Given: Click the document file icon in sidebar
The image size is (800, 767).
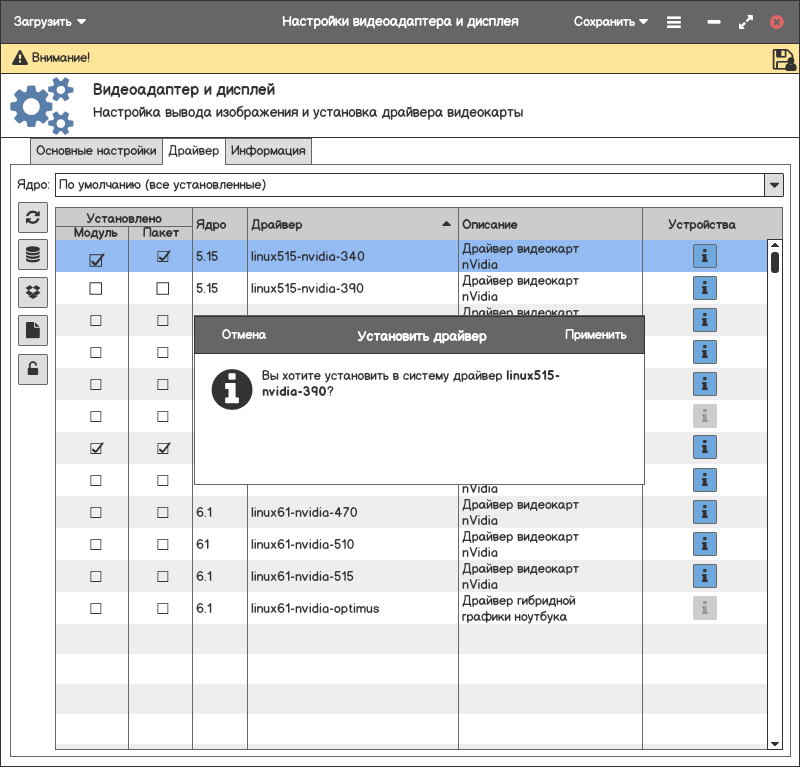Looking at the screenshot, I should (33, 331).
